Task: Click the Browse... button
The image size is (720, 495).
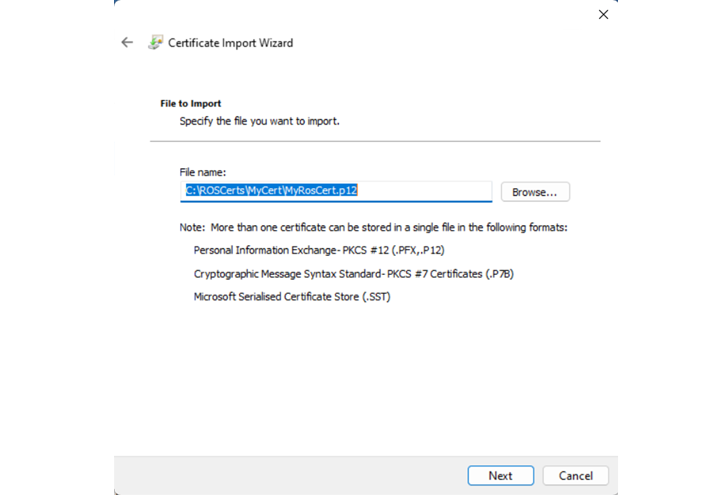Action: pos(535,192)
